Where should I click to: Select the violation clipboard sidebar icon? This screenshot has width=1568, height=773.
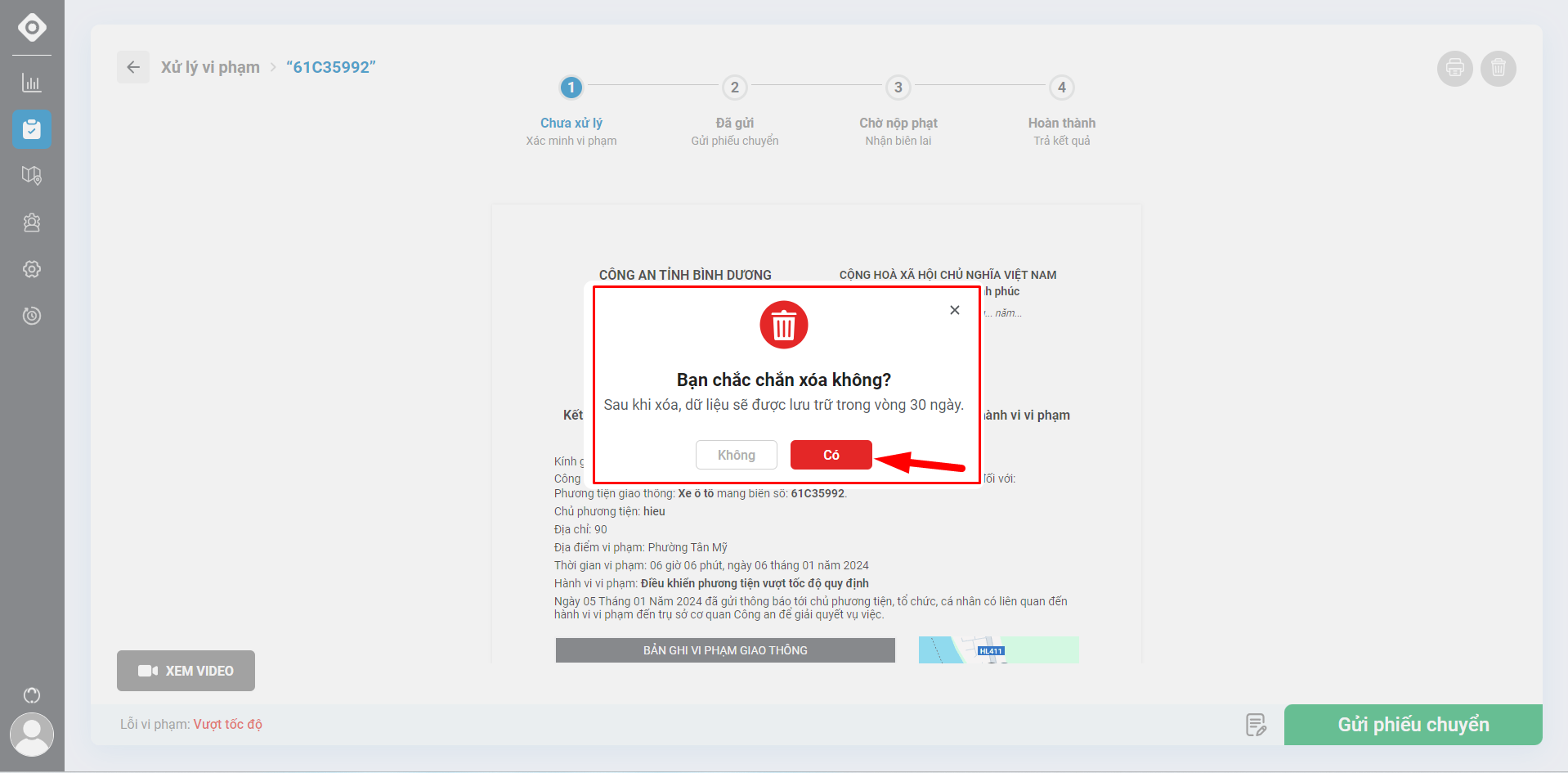point(32,129)
